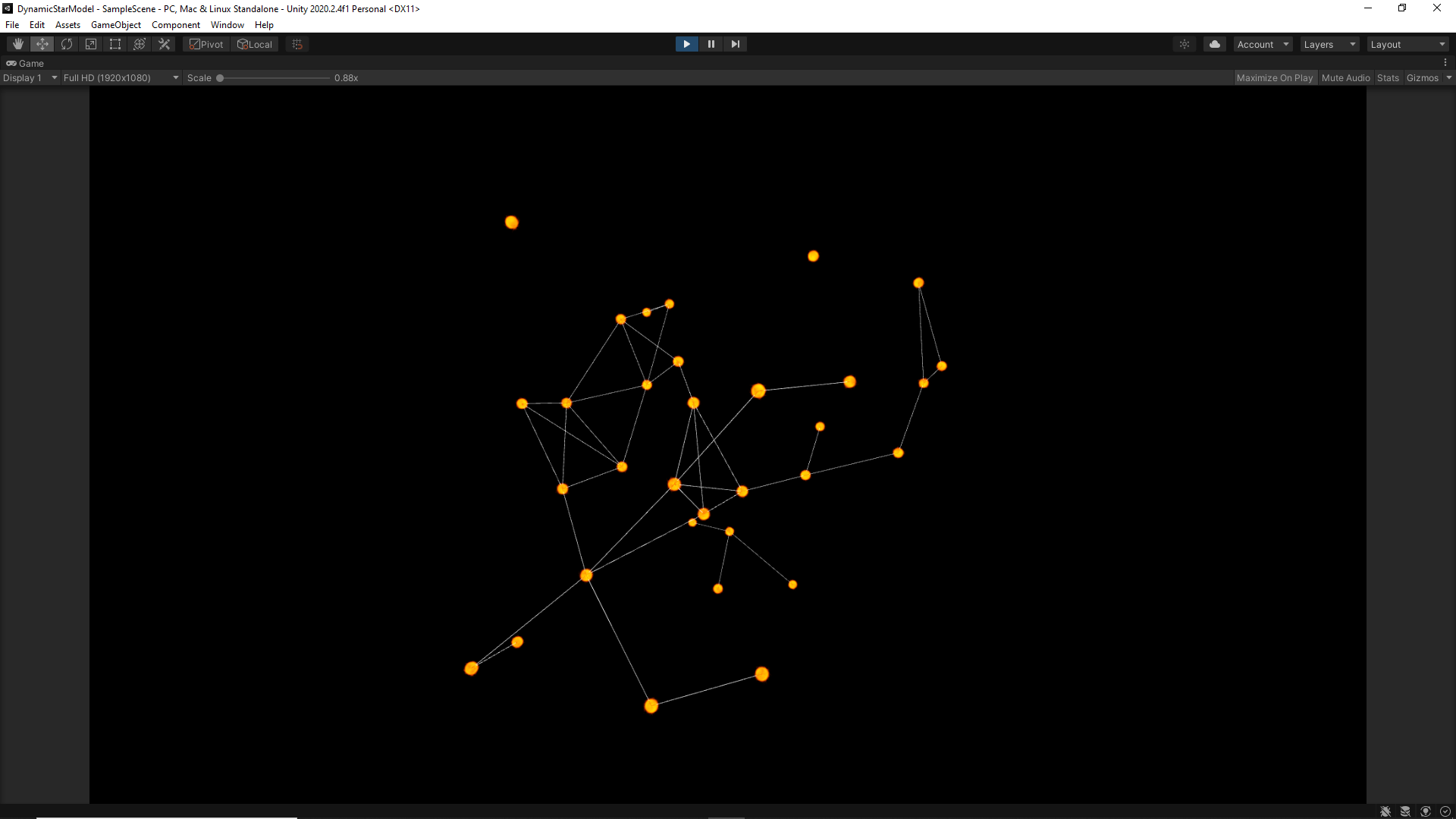Screen dimensions: 1456x819
Task: Select the Move tool
Action: (x=42, y=44)
